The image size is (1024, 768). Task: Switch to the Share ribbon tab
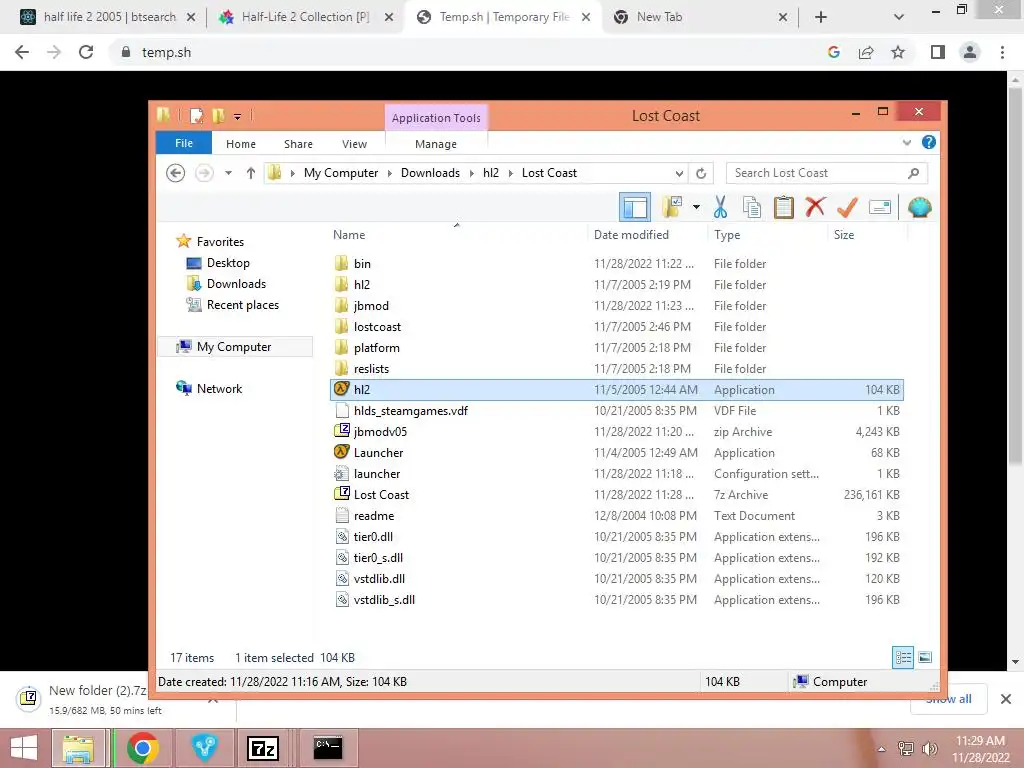298,144
